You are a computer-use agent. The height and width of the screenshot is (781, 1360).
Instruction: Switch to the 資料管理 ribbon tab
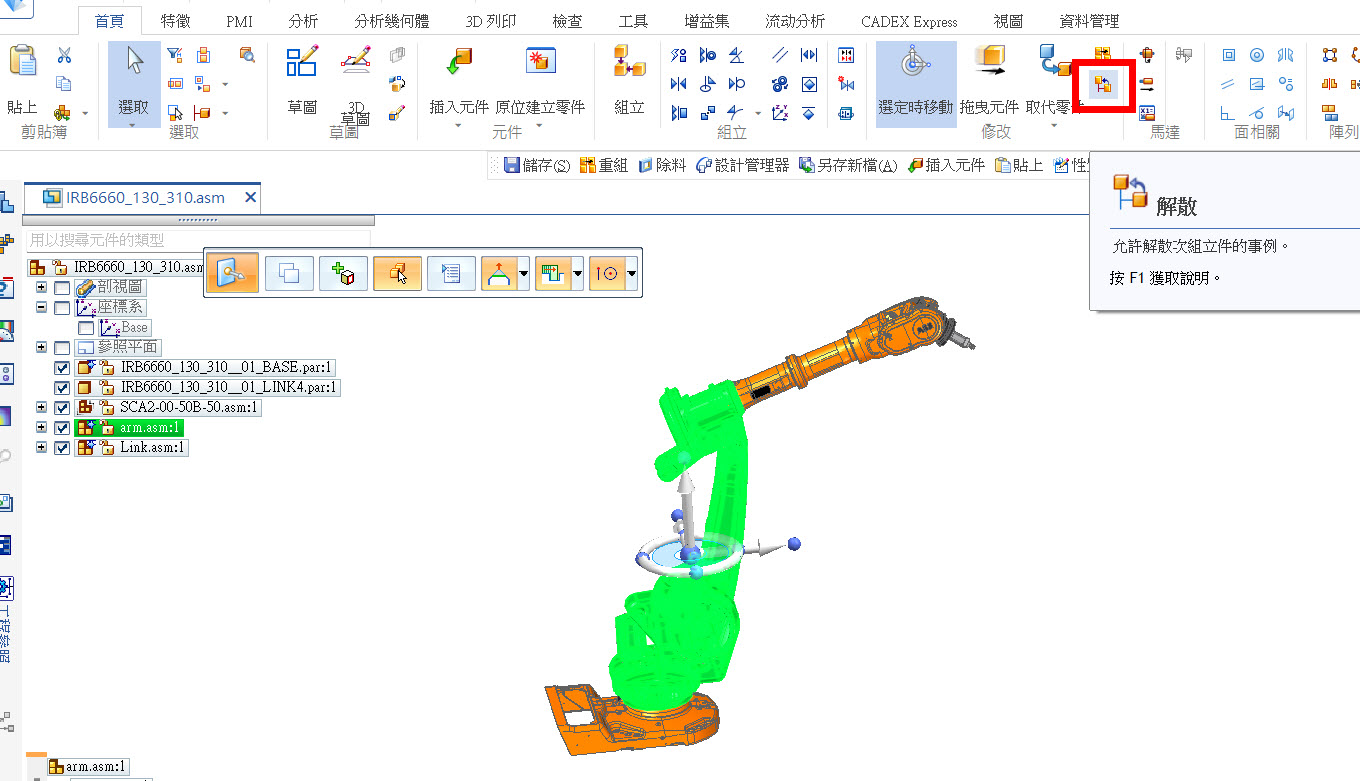coord(1089,21)
